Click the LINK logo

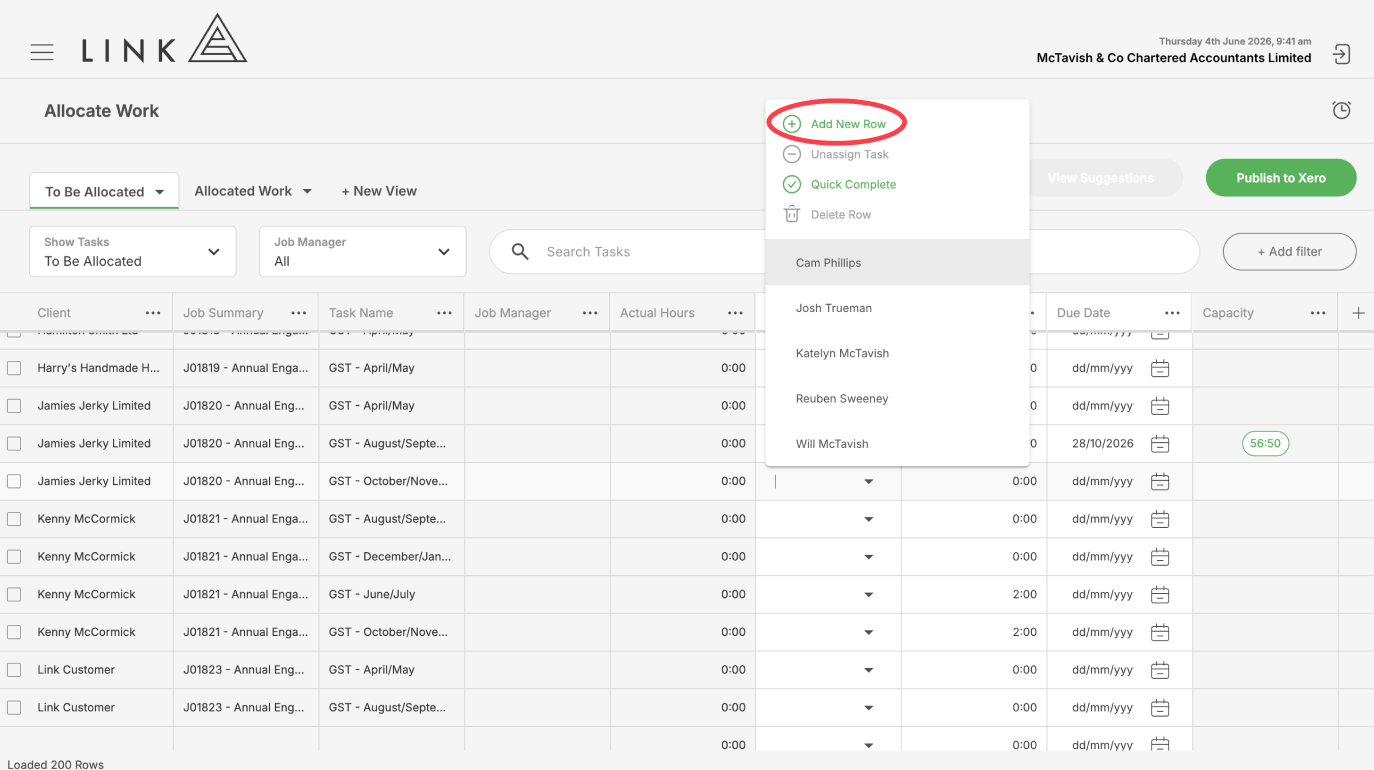tap(165, 40)
